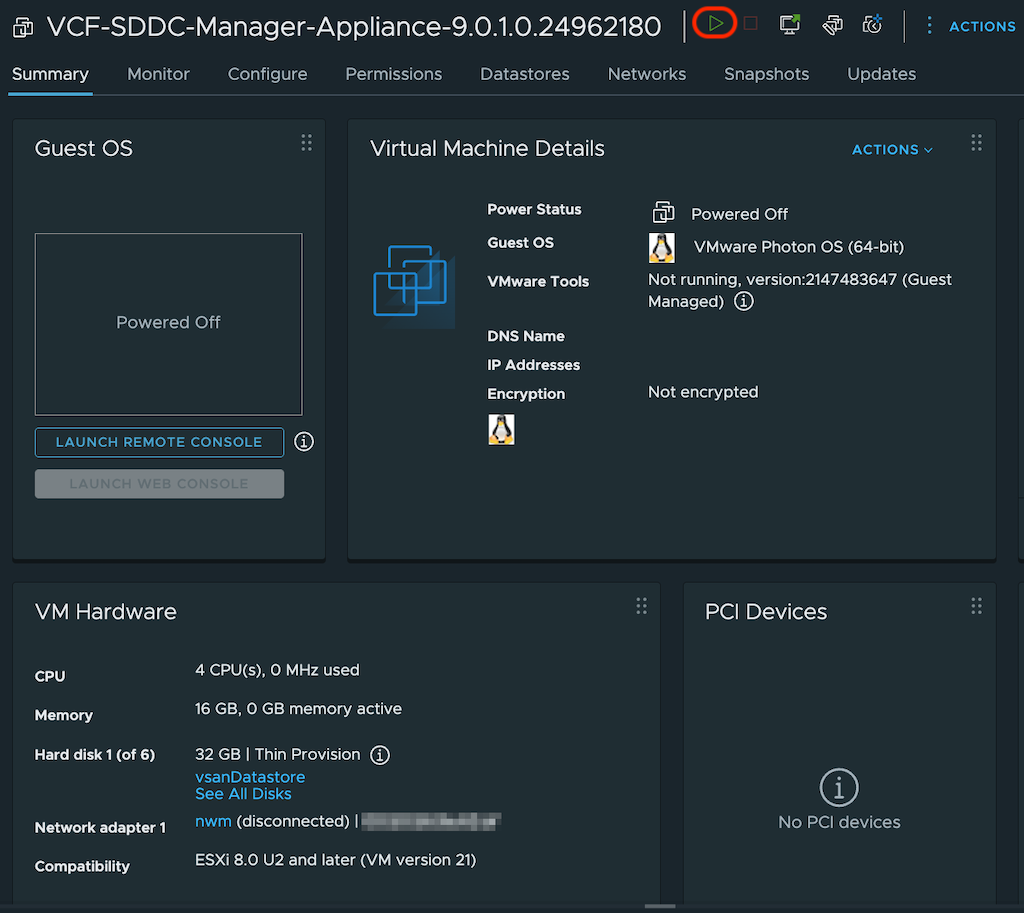Click the "4 CPU(s), 0 MHz used" value
1024x913 pixels.
277,671
